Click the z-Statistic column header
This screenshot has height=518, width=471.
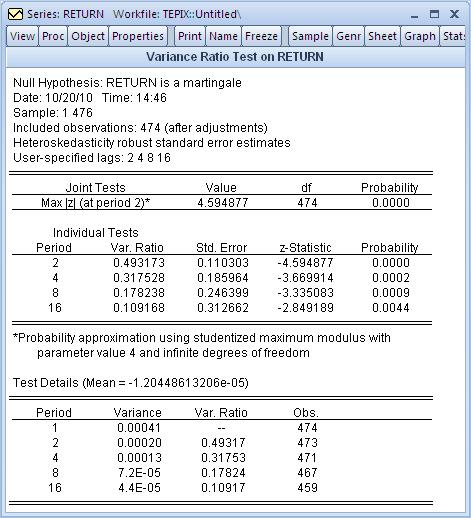pyautogui.click(x=305, y=248)
